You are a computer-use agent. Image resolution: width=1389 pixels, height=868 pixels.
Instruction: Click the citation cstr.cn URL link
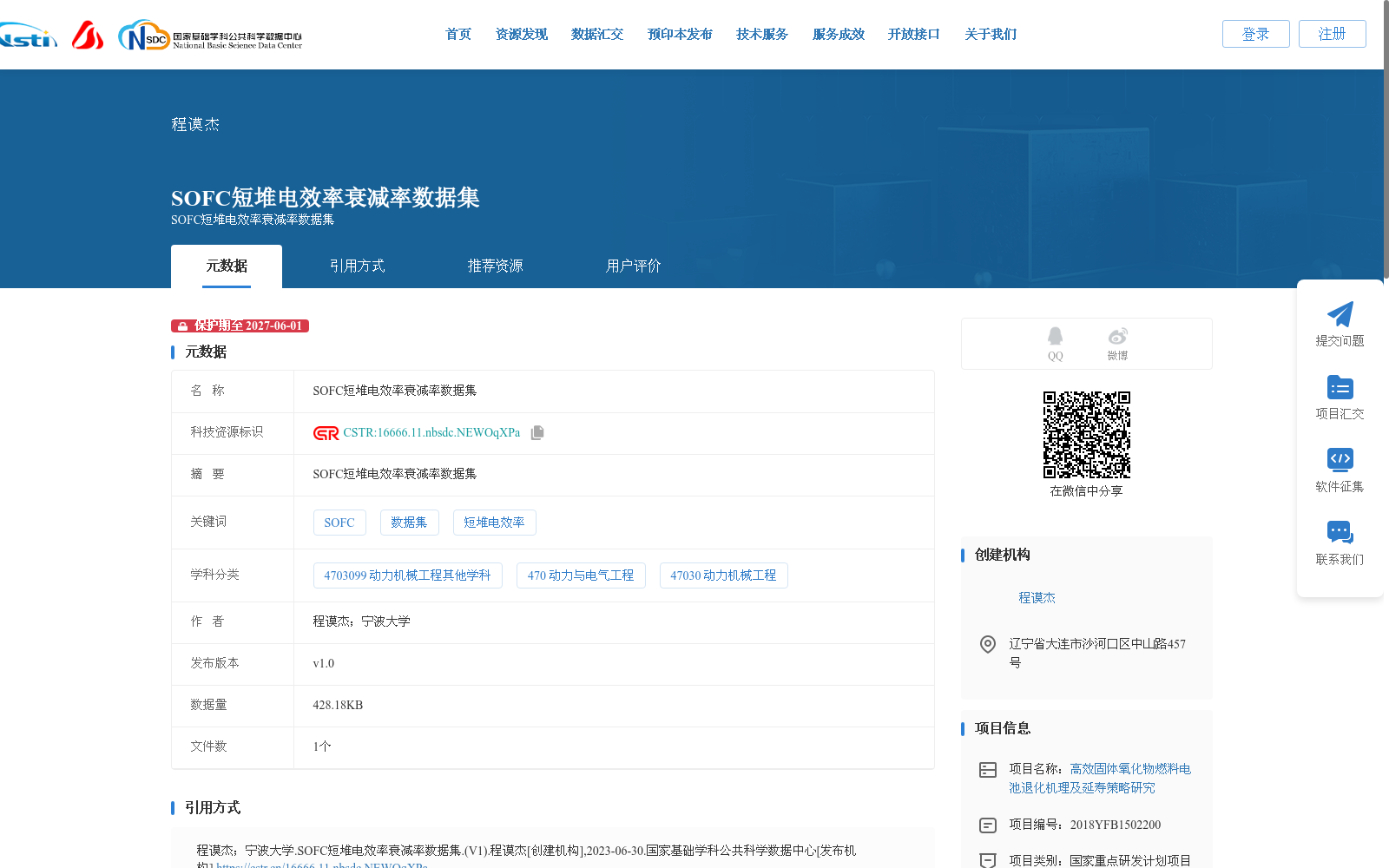[322, 865]
